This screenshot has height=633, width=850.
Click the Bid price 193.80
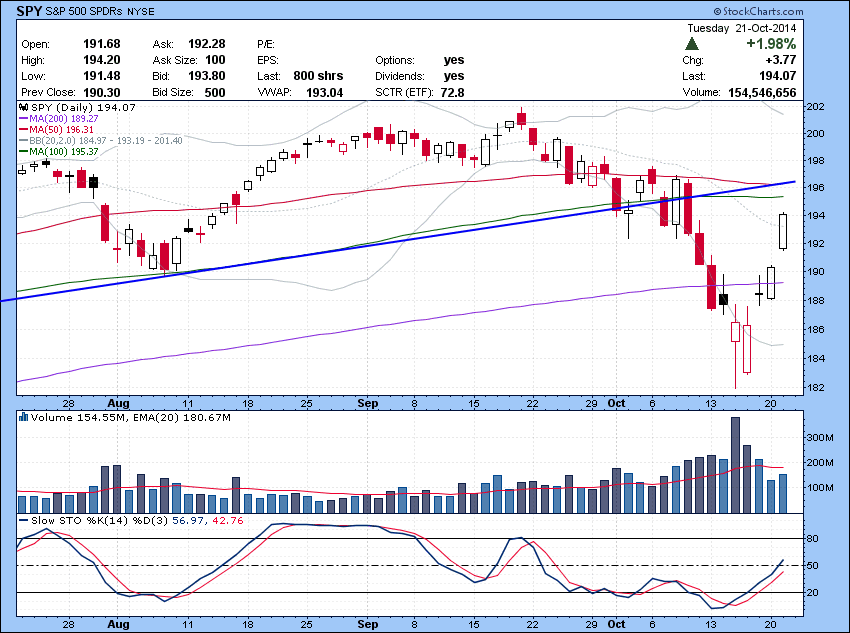pos(207,76)
